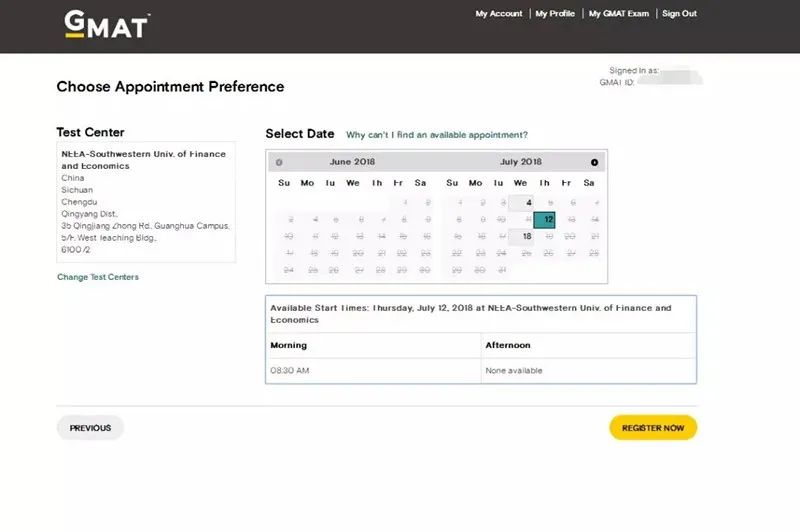This screenshot has height=532, width=800.
Task: Sign Out of the GMAT account
Action: (679, 14)
